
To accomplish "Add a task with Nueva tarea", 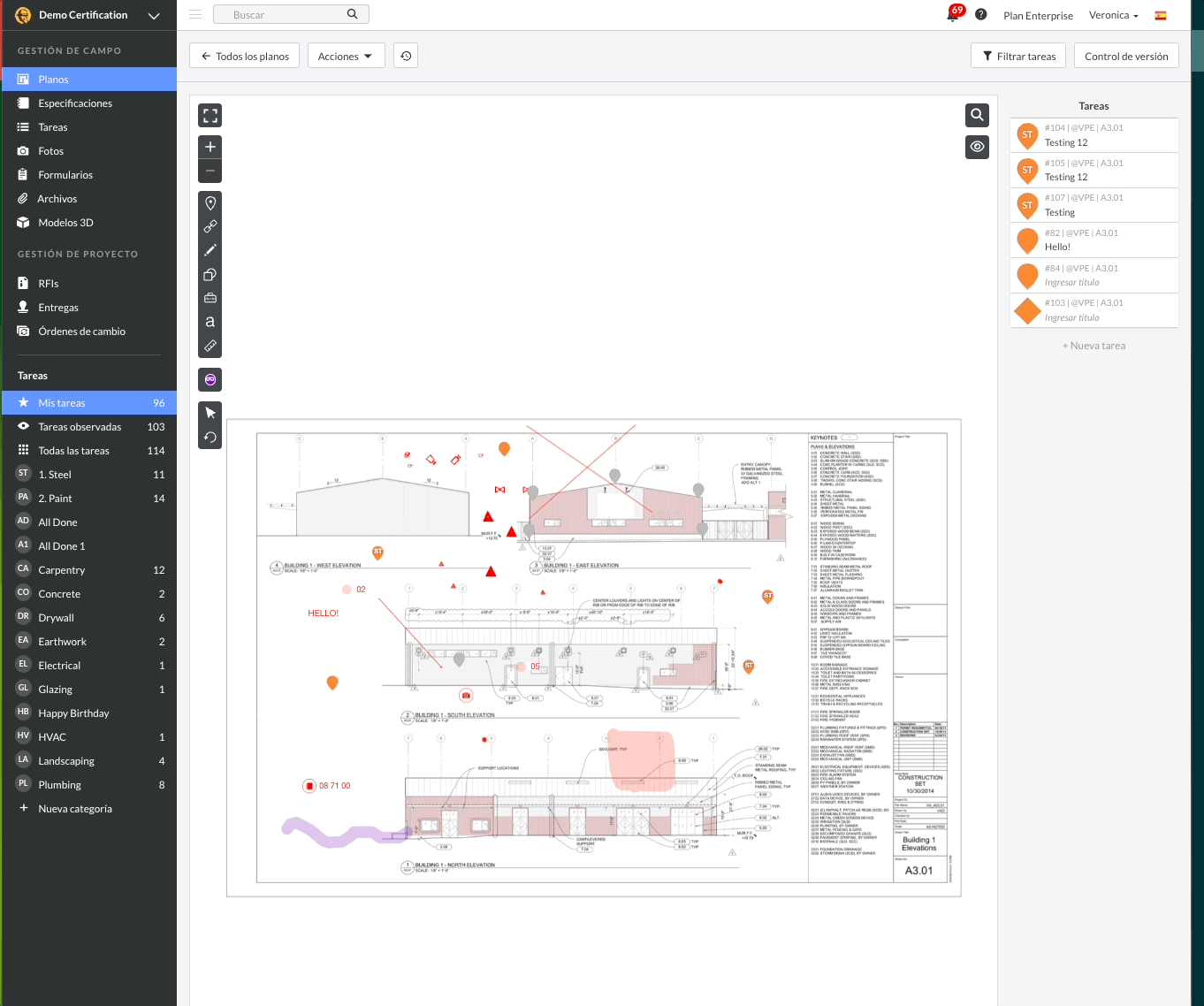I will pos(1094,346).
